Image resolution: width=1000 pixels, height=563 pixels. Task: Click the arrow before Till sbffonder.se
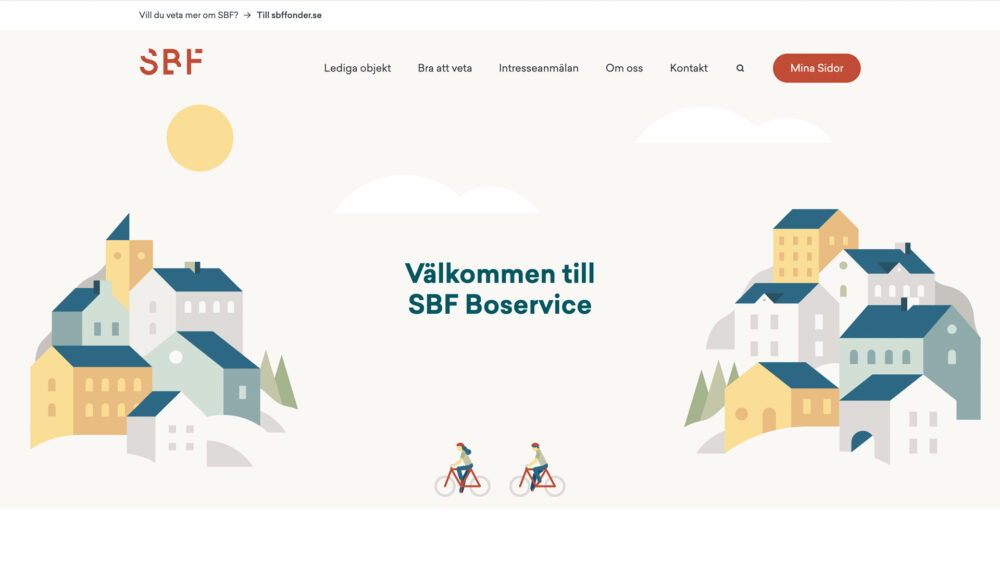(247, 15)
